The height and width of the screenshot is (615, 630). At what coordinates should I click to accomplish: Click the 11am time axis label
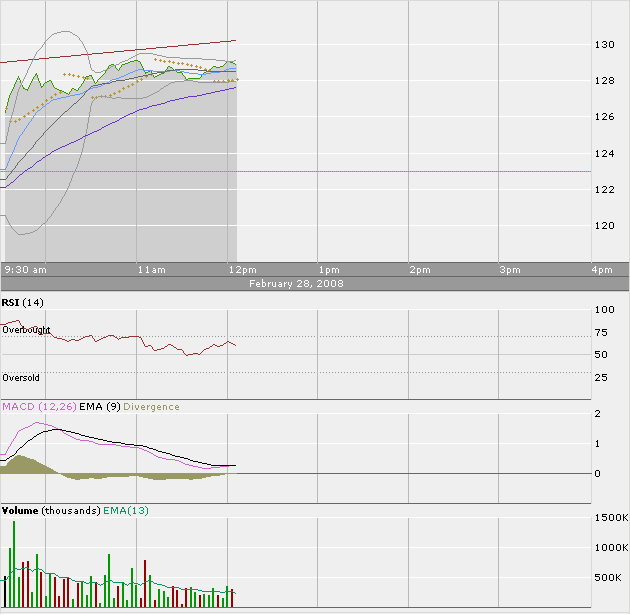(151, 270)
